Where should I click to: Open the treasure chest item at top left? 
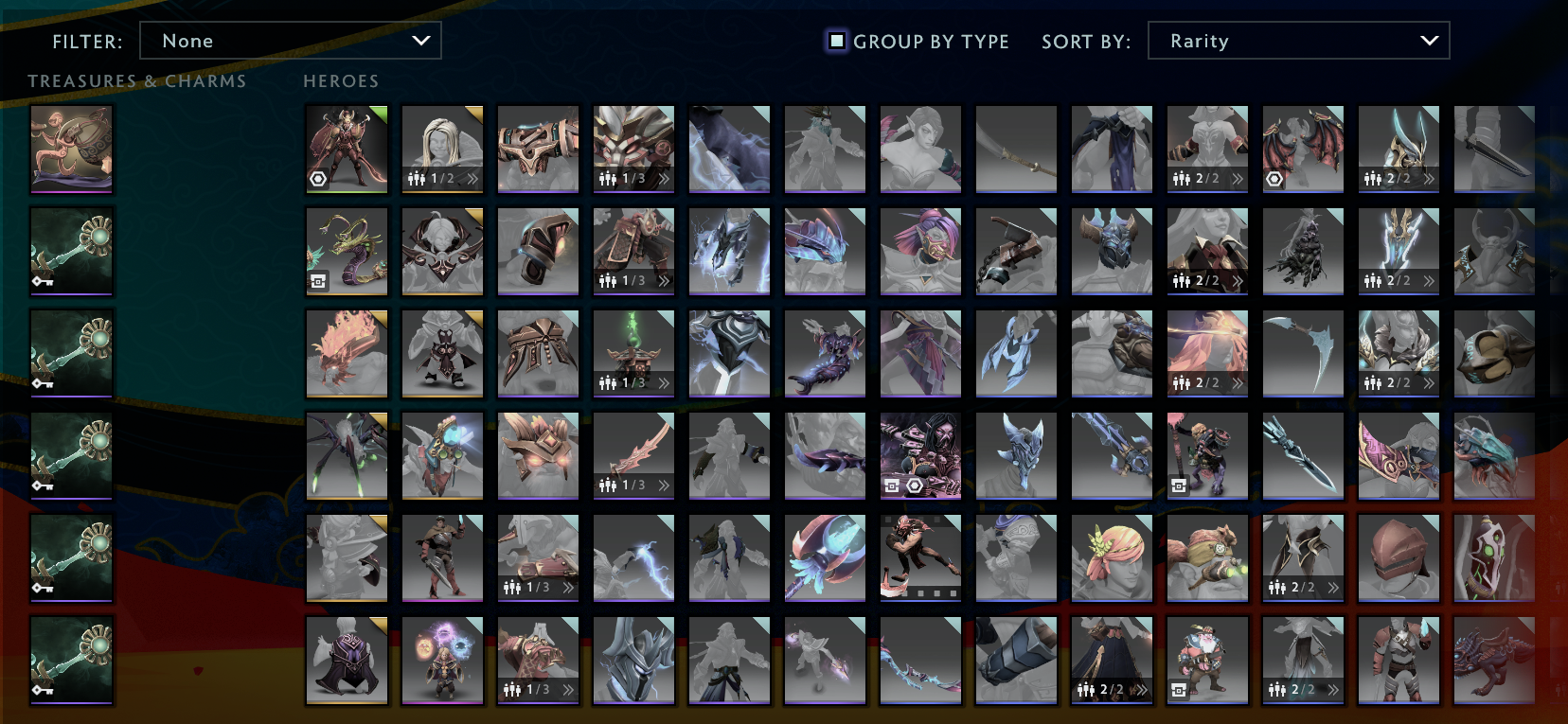[72, 149]
